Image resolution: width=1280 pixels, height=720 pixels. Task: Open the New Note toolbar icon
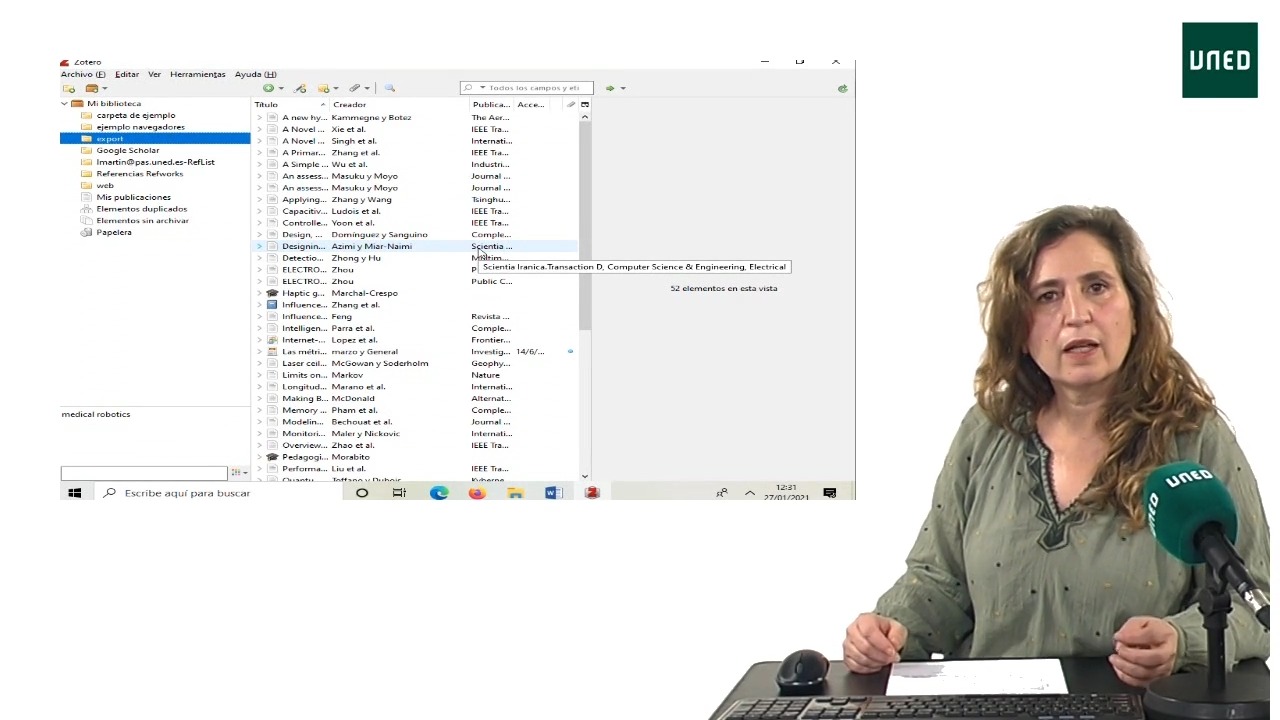tap(323, 88)
